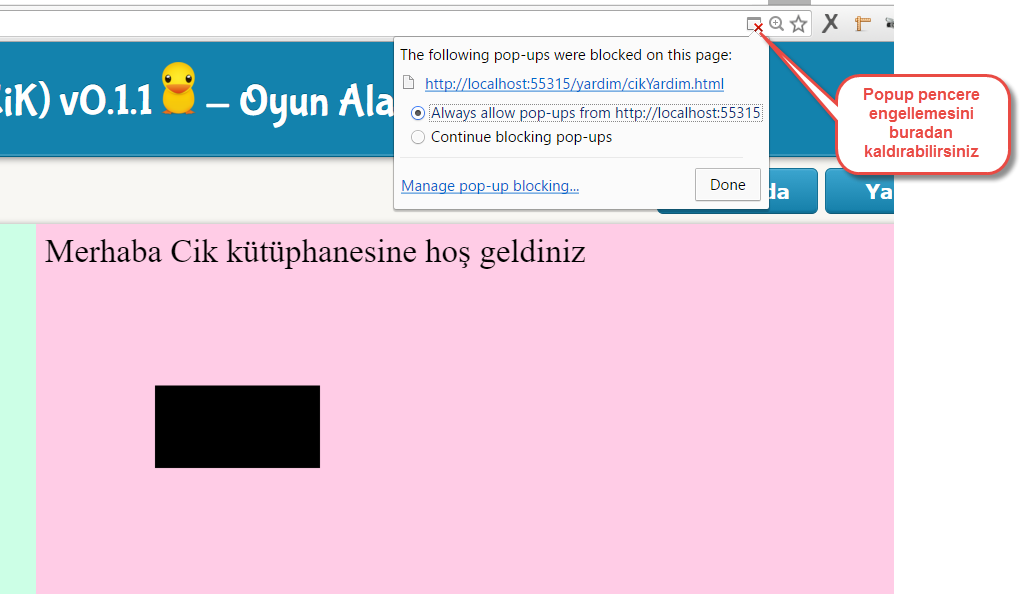Click the page icon beside the blocked URL

click(407, 84)
